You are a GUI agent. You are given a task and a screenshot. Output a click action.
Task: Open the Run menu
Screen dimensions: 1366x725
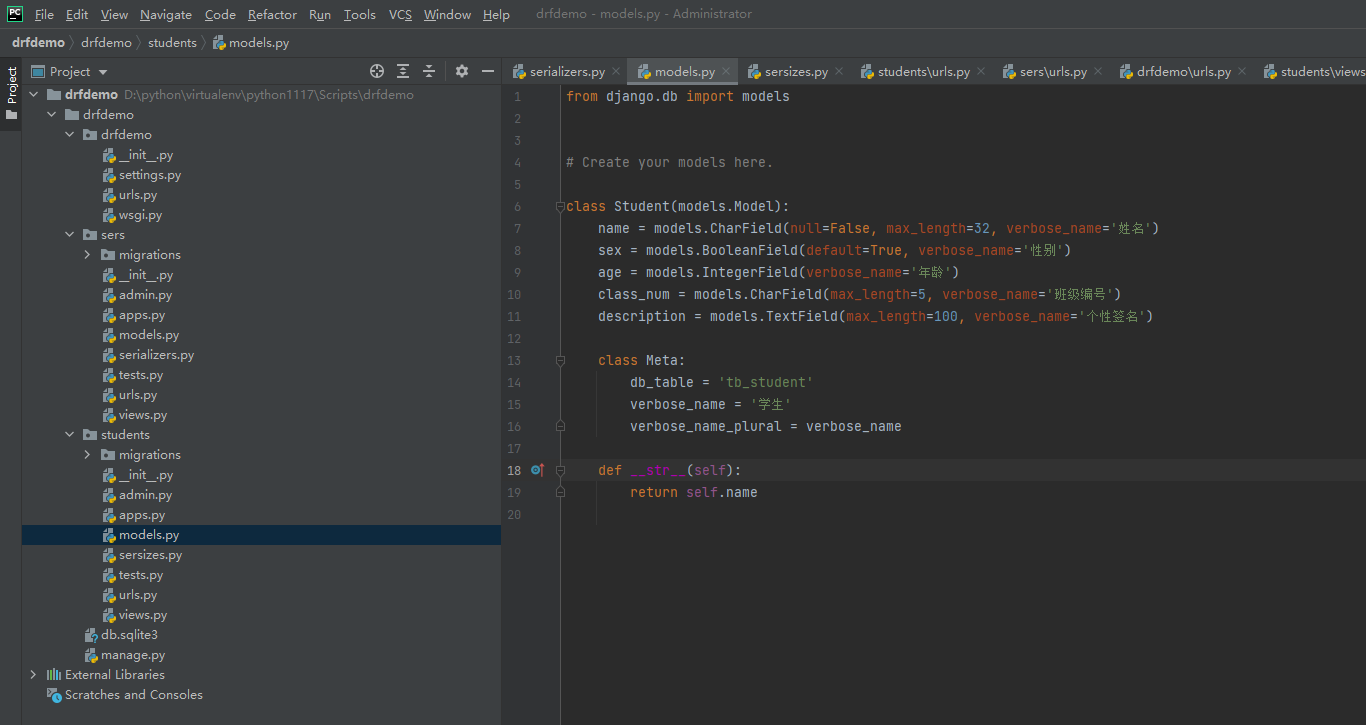pyautogui.click(x=320, y=14)
